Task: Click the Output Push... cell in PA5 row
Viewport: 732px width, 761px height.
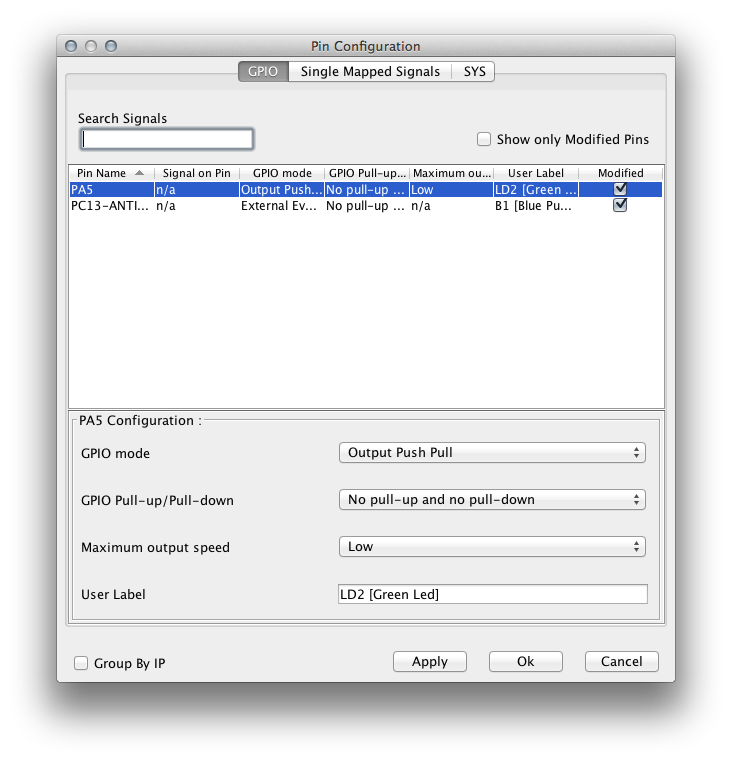Action: point(282,189)
